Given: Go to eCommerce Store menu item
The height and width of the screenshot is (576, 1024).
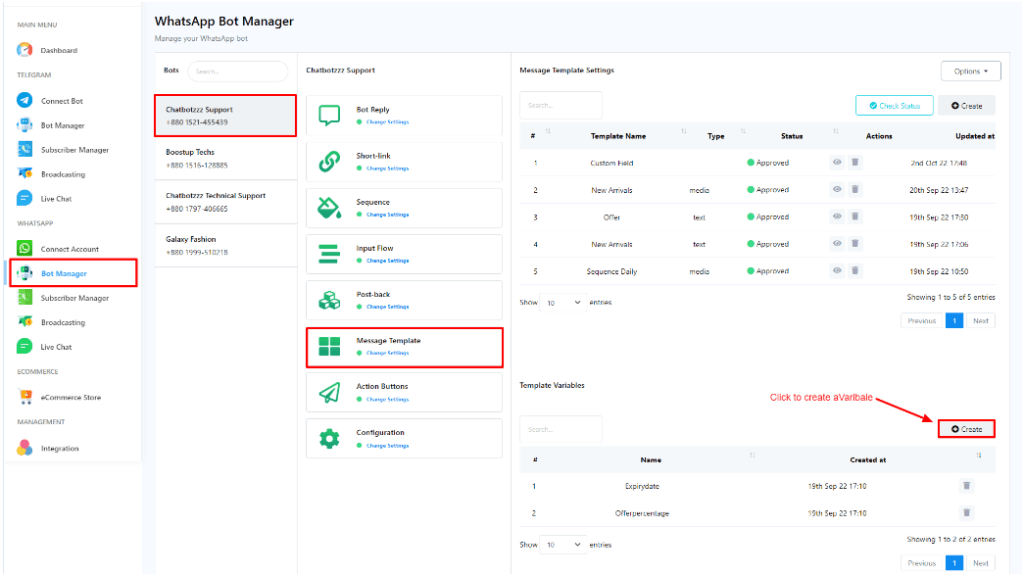Looking at the screenshot, I should (70, 398).
